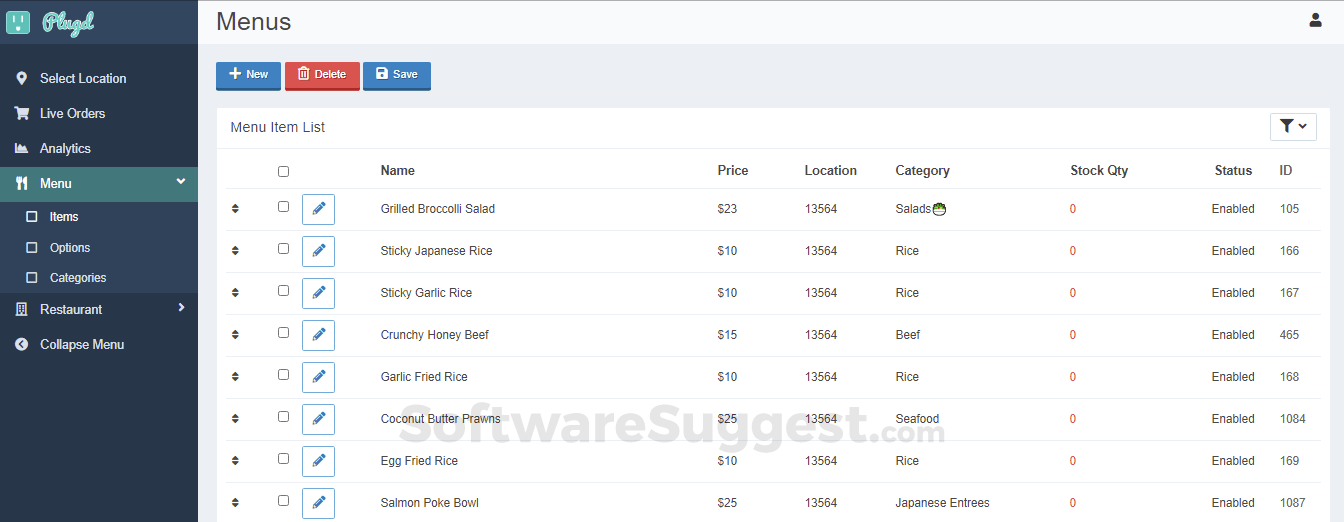
Task: Click the user profile icon
Action: [x=1315, y=20]
